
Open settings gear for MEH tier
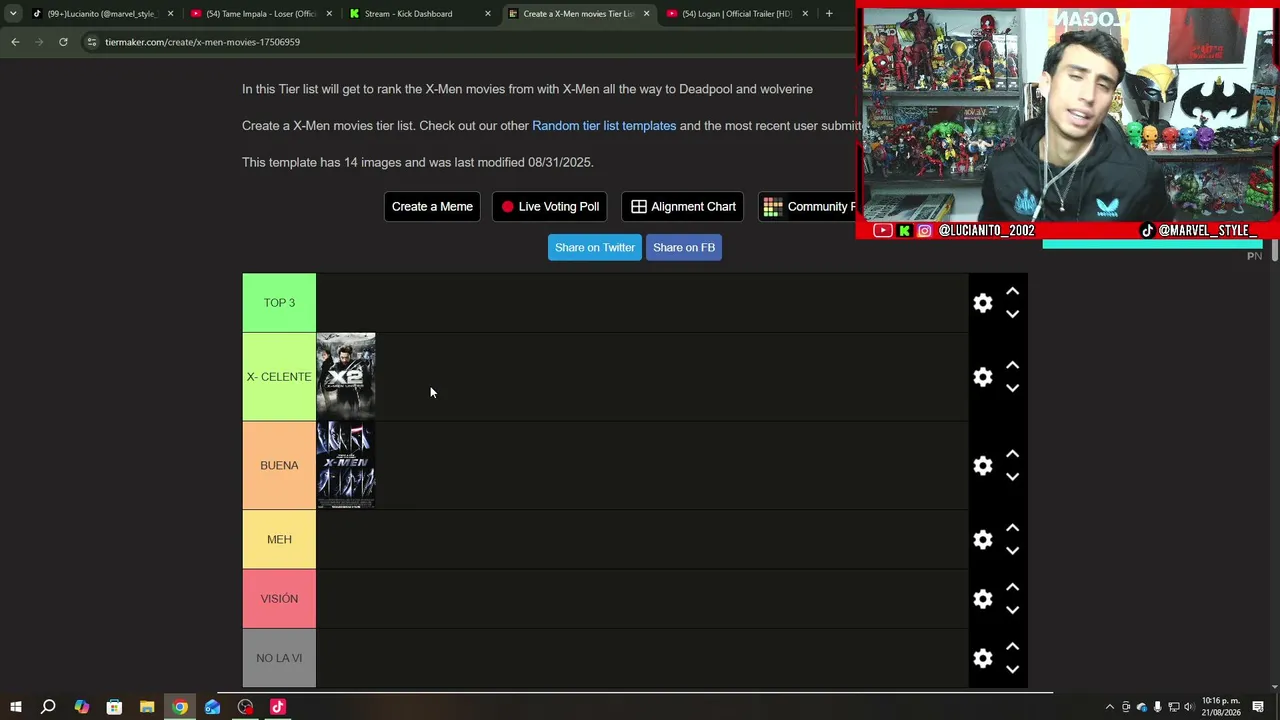(983, 540)
